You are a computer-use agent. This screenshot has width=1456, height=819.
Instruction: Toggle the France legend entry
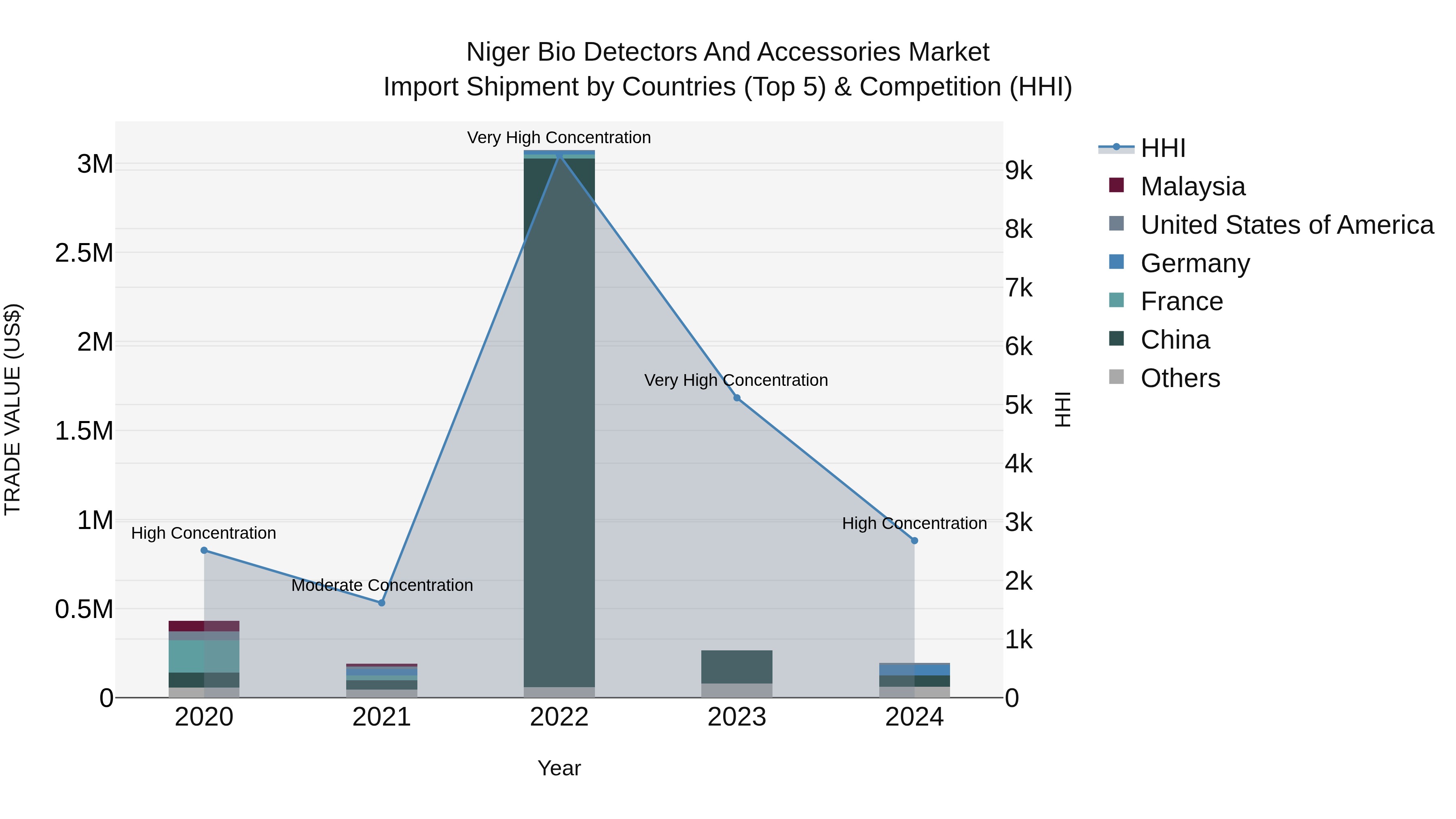pos(1166,301)
